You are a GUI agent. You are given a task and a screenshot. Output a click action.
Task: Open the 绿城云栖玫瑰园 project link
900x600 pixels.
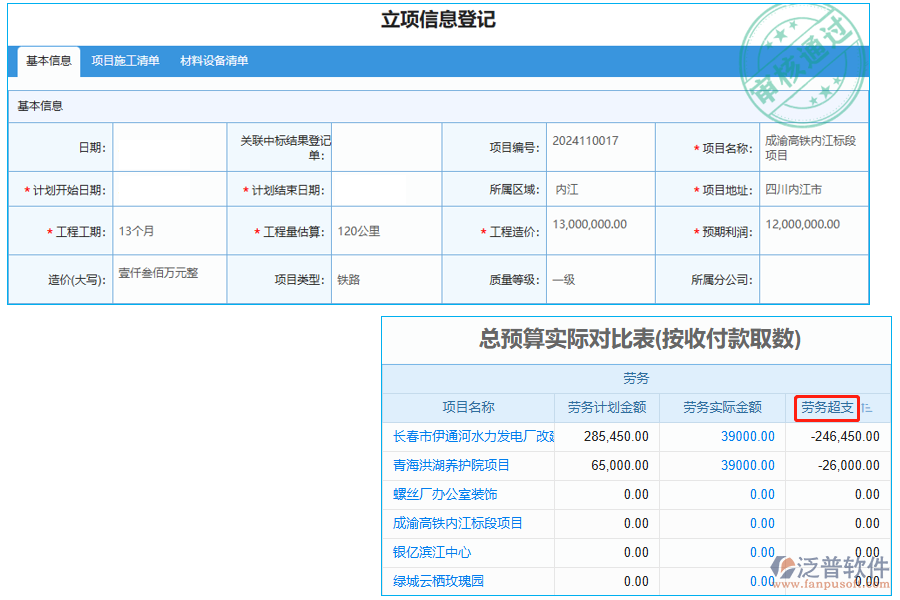[438, 581]
